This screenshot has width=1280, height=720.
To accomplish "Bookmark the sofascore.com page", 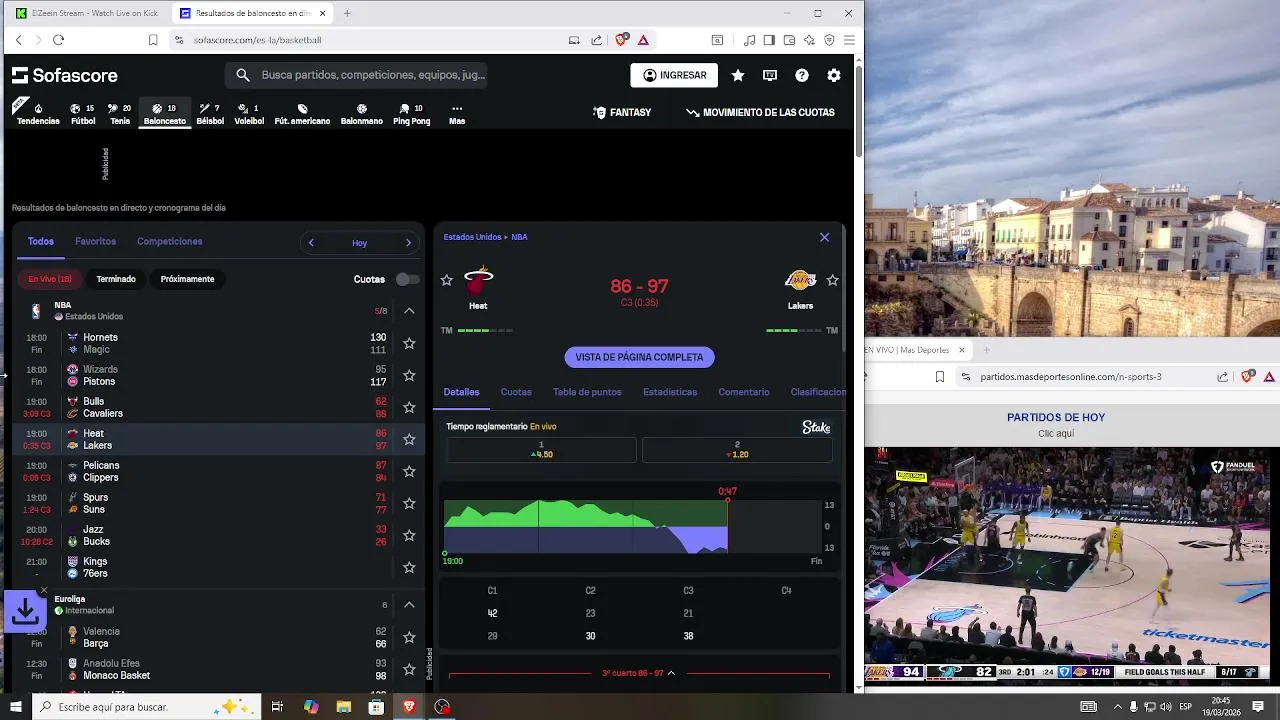I will click(x=153, y=40).
